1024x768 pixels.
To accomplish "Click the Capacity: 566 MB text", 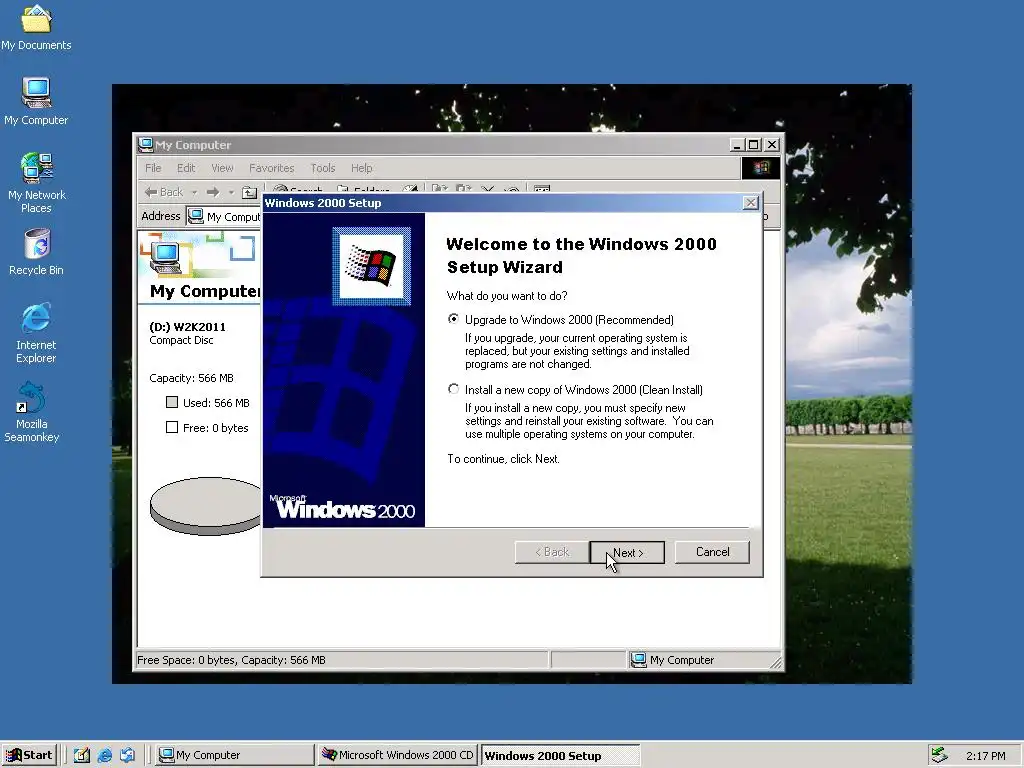I will tap(191, 378).
